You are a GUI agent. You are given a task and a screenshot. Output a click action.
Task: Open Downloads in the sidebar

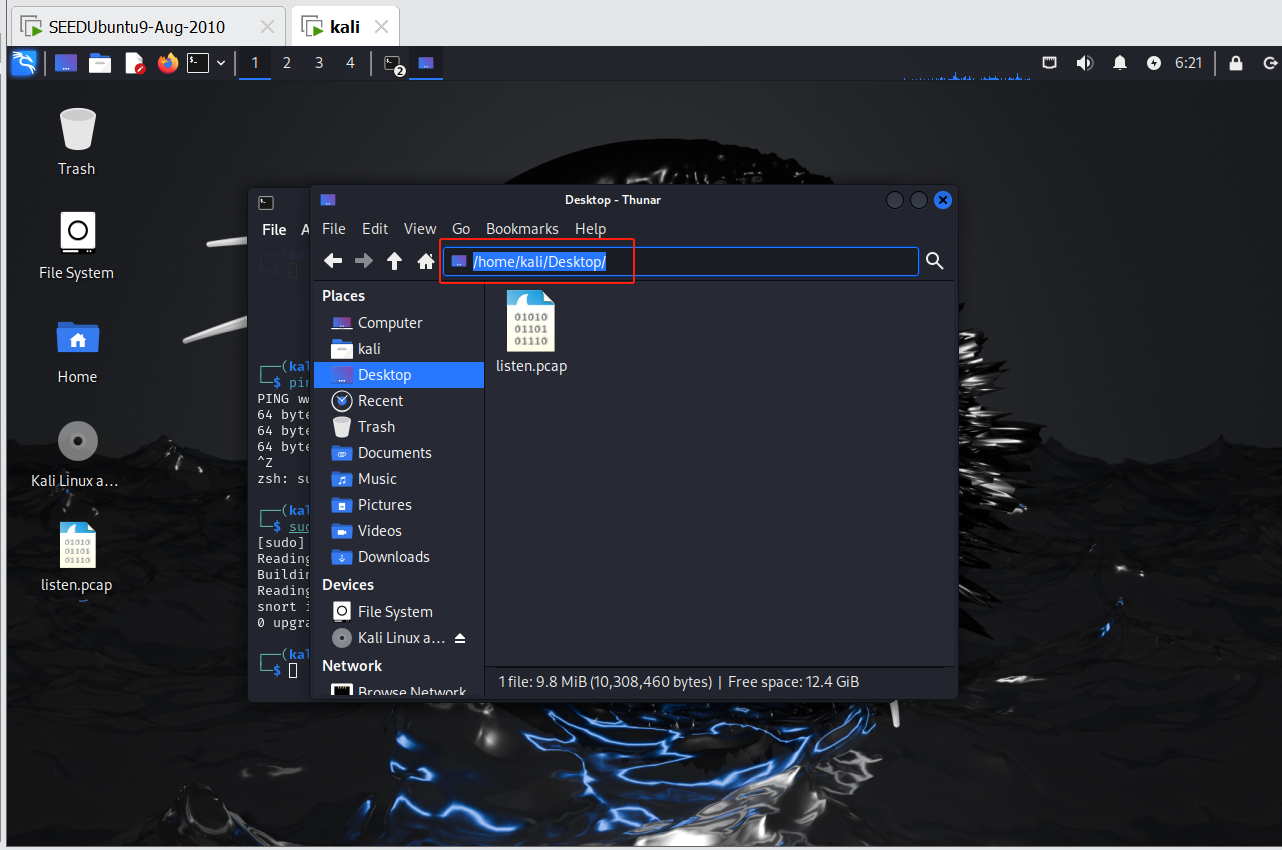(x=399, y=557)
